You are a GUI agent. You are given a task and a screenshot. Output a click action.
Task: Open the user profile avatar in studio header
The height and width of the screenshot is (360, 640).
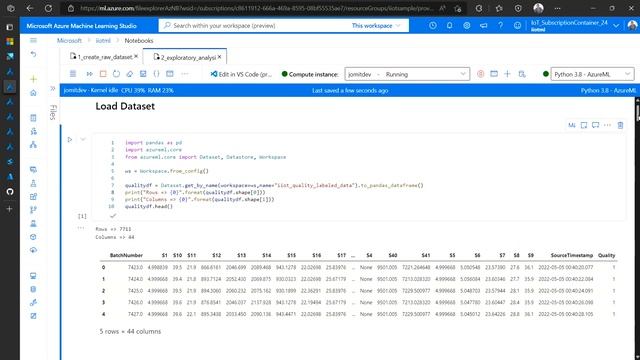click(632, 26)
